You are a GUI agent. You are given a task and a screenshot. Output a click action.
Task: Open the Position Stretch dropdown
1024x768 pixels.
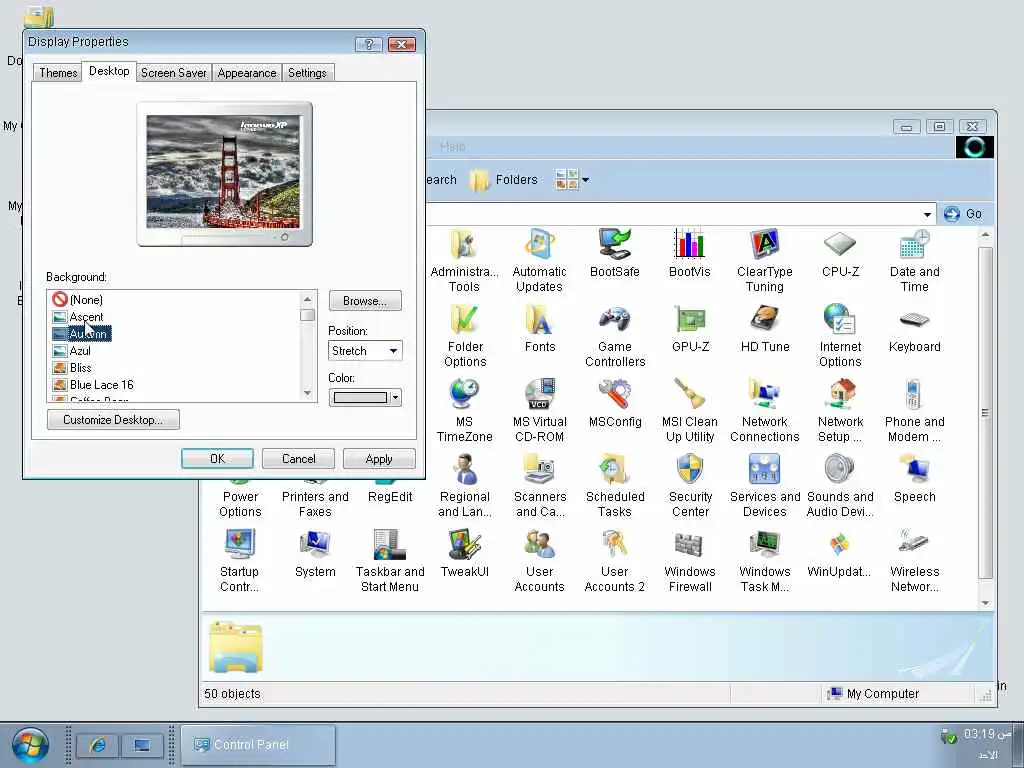pyautogui.click(x=365, y=351)
